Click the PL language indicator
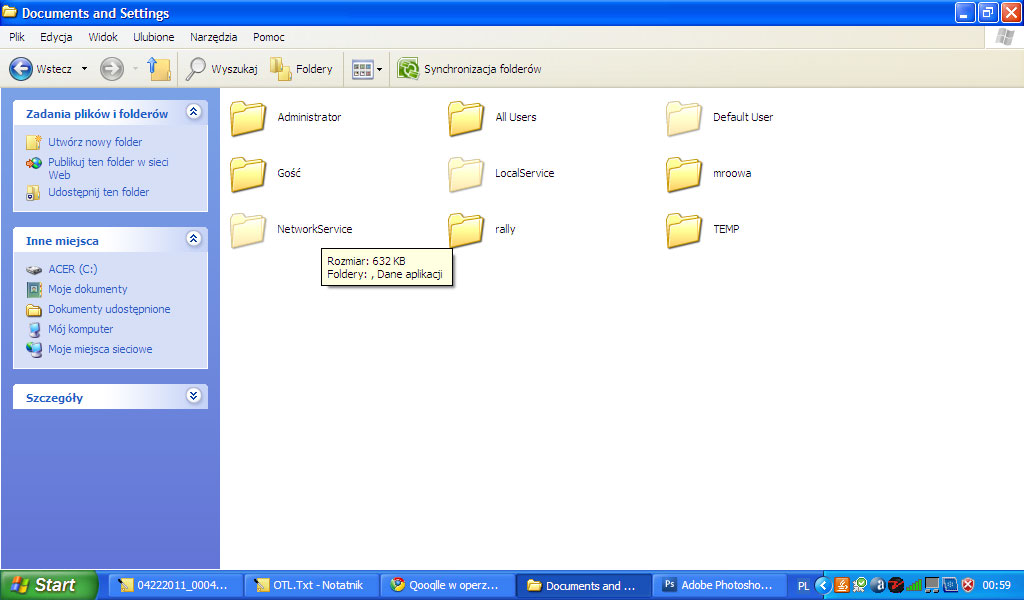Image resolution: width=1024 pixels, height=600 pixels. (803, 586)
